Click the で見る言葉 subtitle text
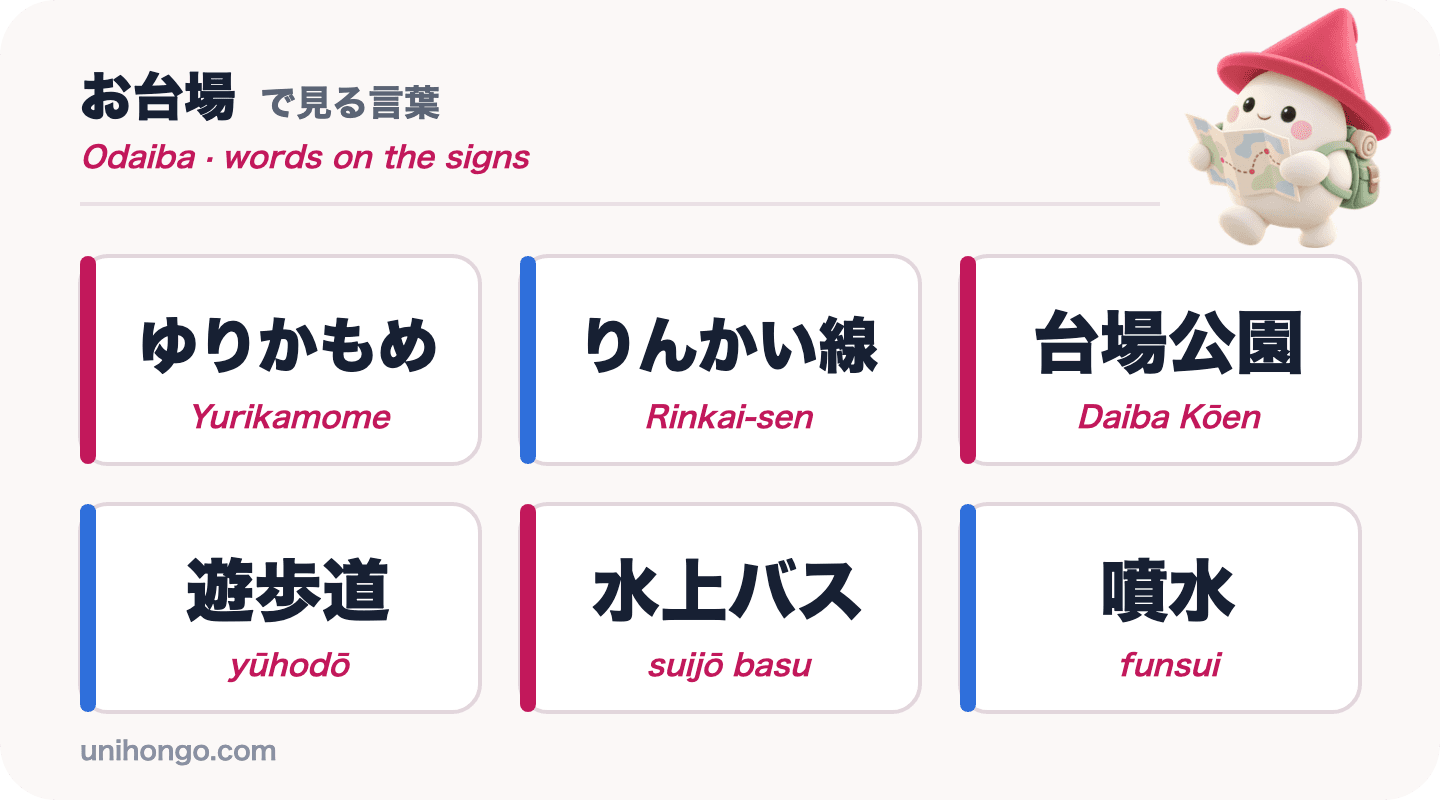 pyautogui.click(x=350, y=103)
